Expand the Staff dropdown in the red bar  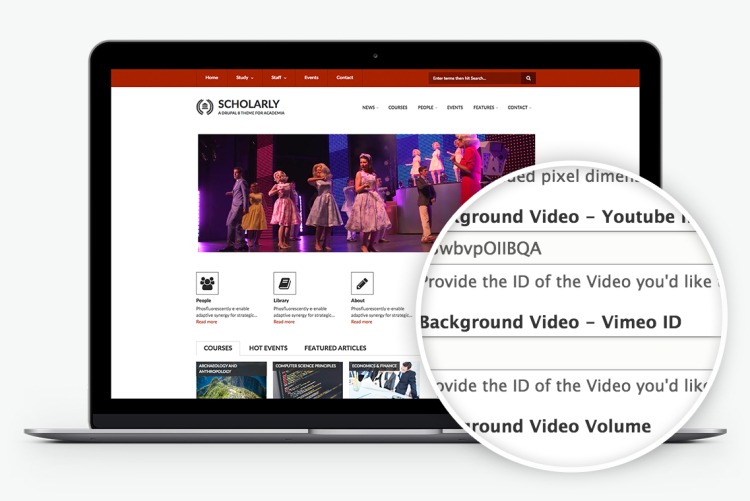tap(279, 78)
